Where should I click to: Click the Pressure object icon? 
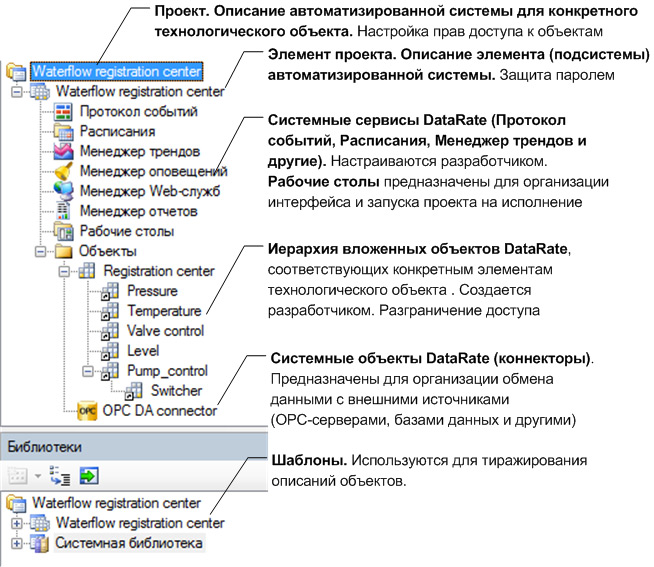click(x=110, y=291)
